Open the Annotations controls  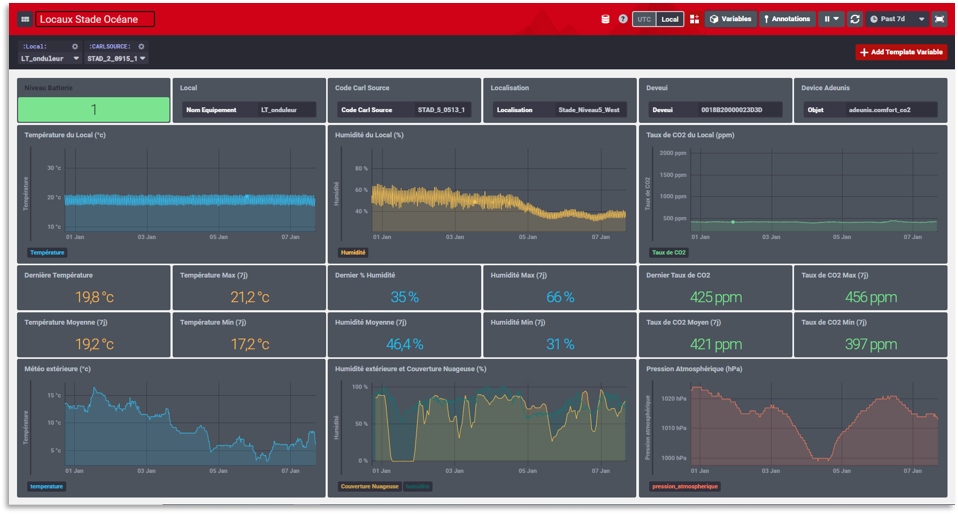[787, 19]
